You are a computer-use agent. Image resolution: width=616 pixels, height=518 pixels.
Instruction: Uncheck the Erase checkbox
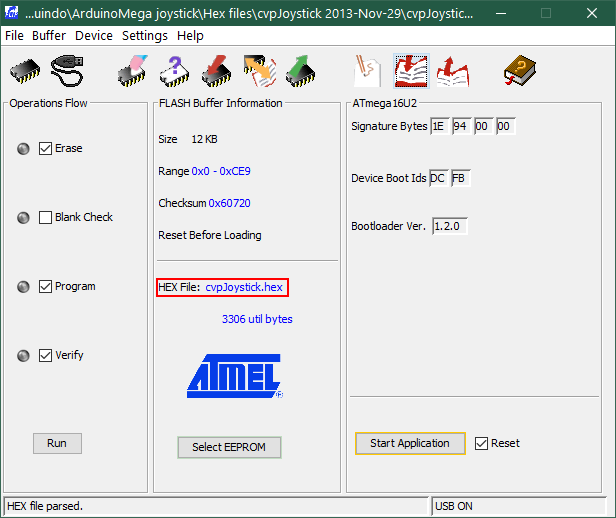tap(45, 148)
